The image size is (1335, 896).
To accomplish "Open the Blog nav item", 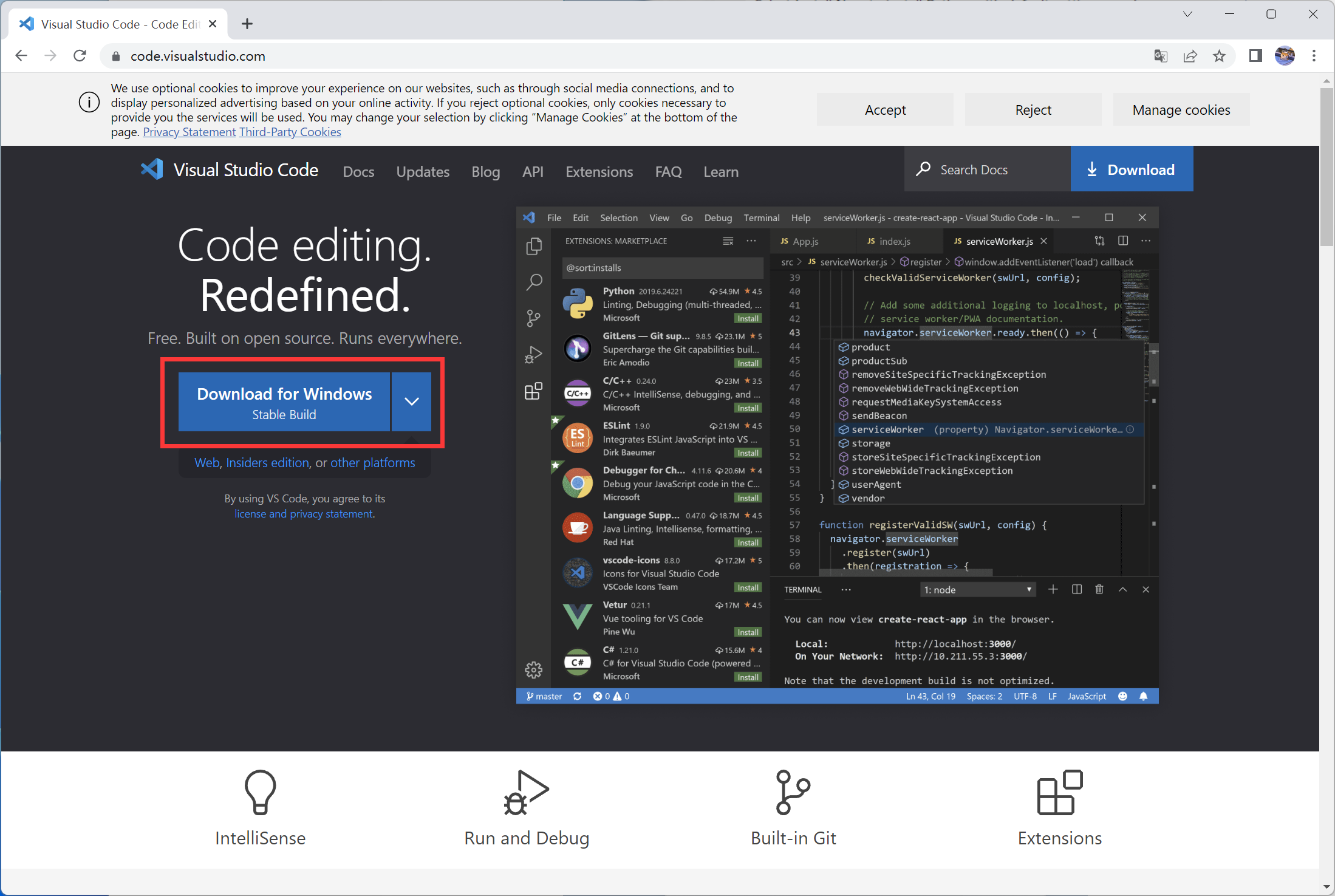I will point(486,172).
